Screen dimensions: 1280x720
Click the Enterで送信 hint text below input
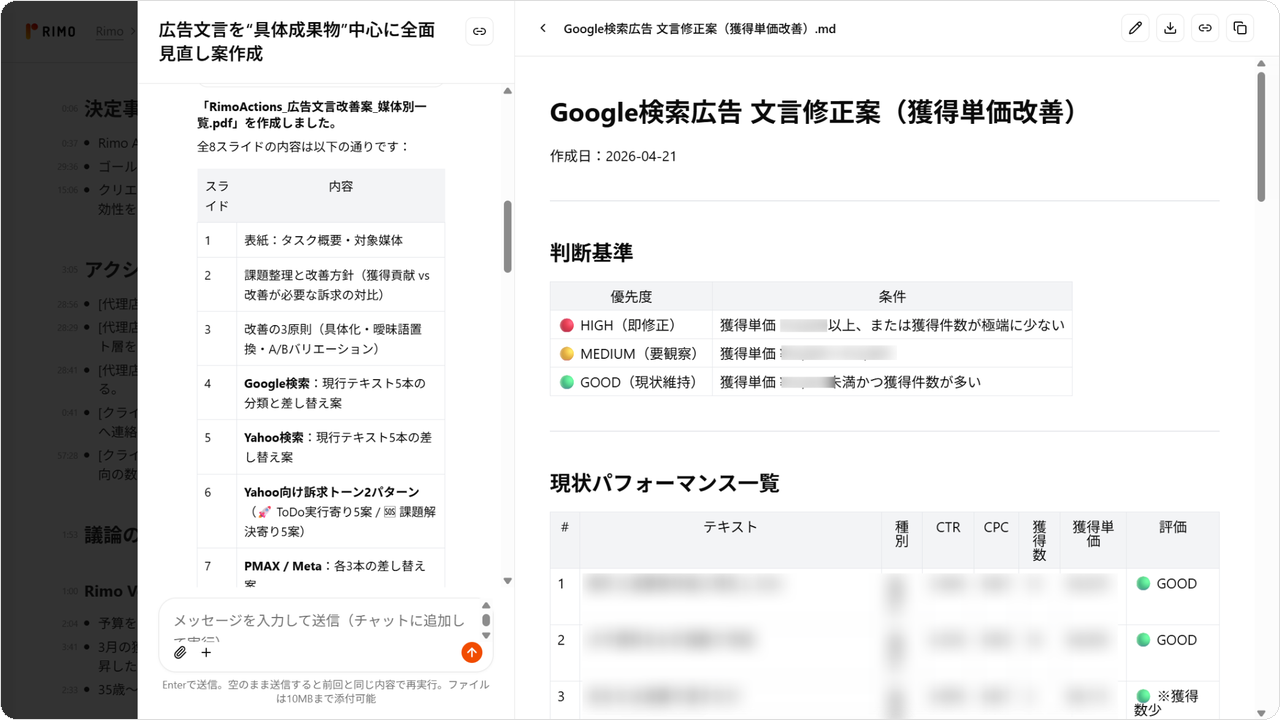[325, 692]
